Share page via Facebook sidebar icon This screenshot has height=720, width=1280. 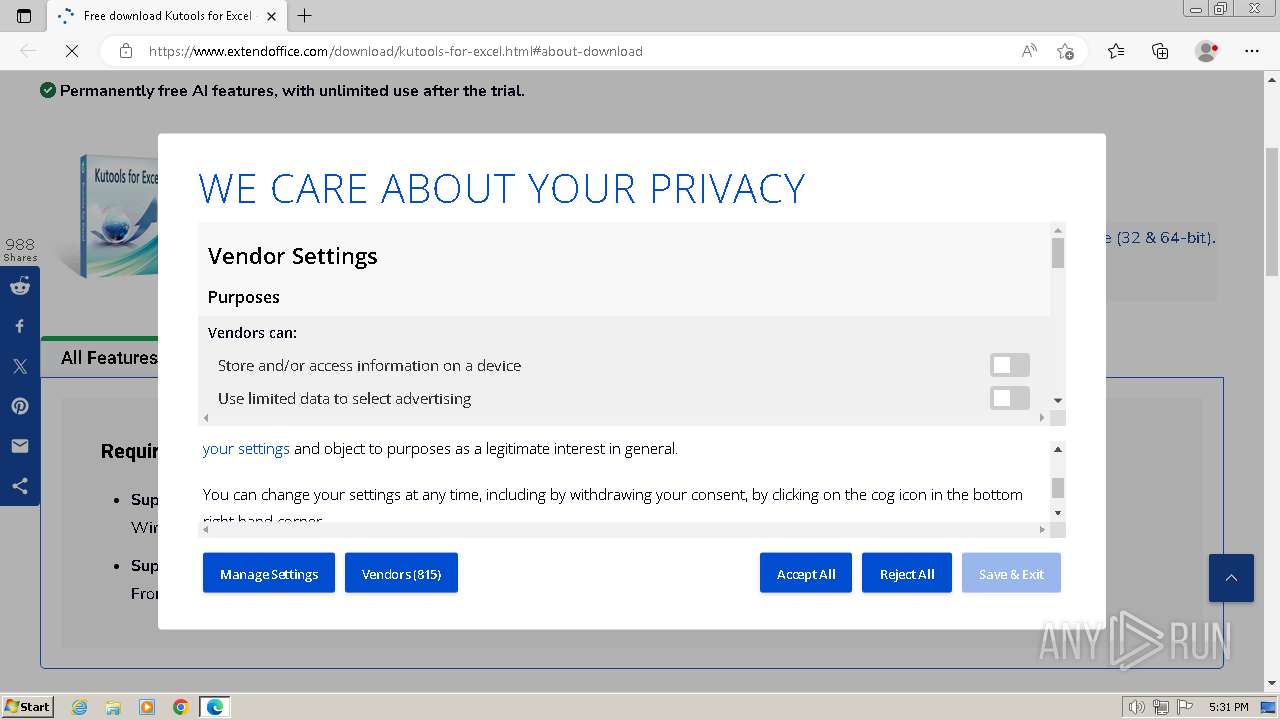click(x=20, y=326)
